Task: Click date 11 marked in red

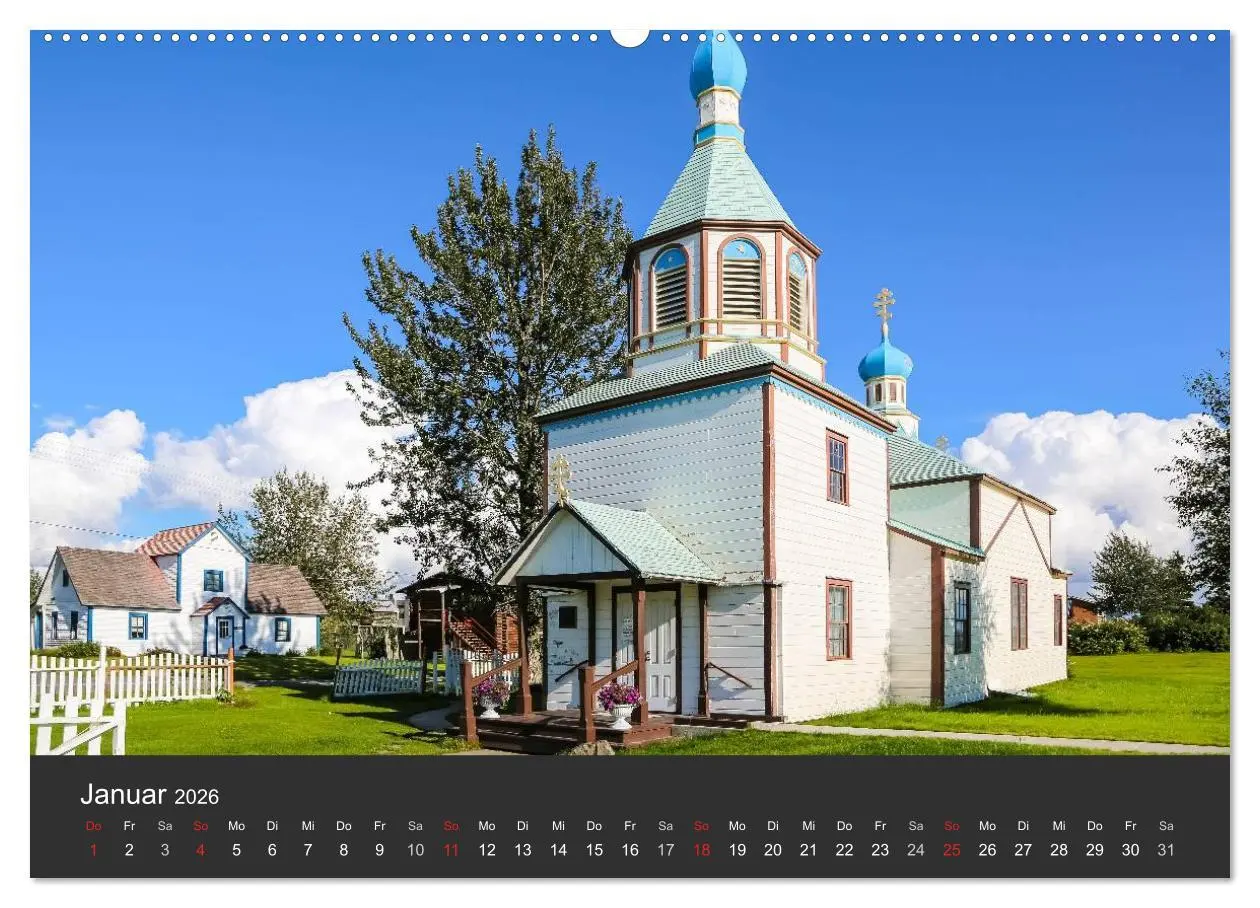Action: coord(451,850)
